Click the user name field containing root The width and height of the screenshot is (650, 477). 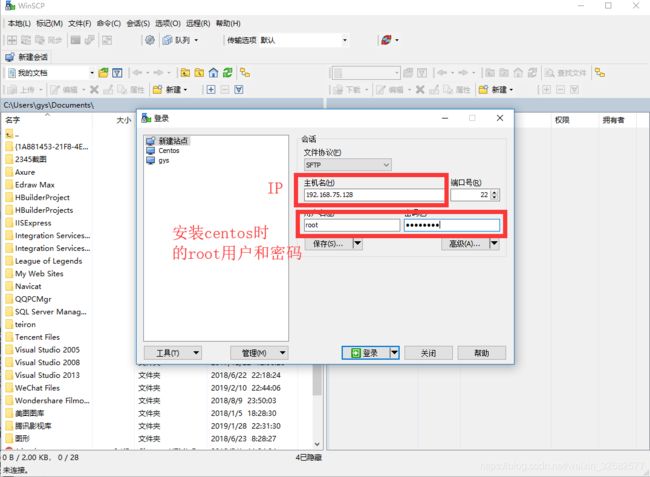pyautogui.click(x=352, y=225)
